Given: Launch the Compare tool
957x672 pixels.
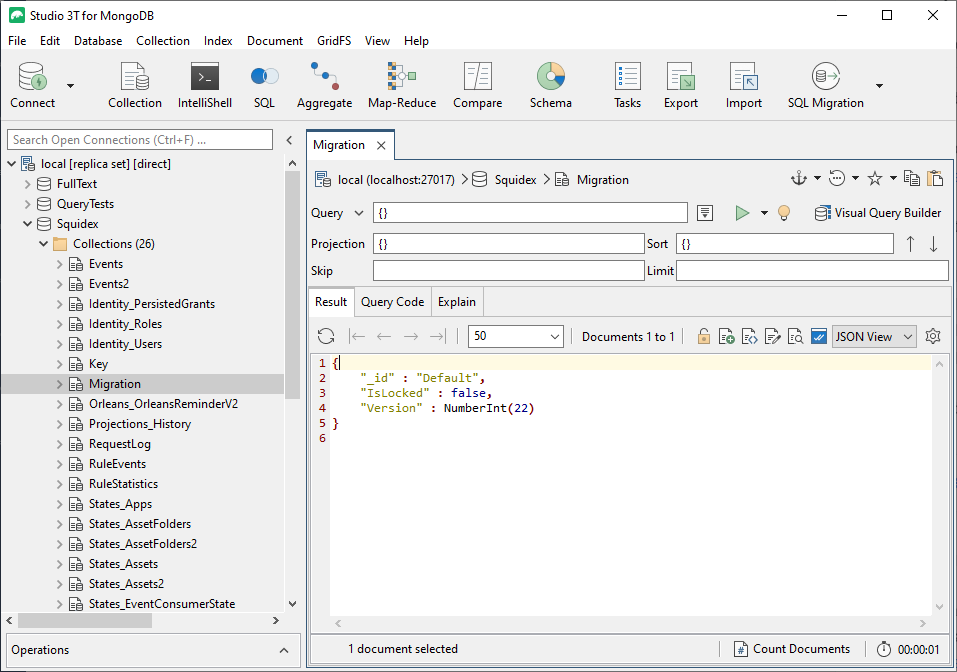Looking at the screenshot, I should pyautogui.click(x=477, y=85).
